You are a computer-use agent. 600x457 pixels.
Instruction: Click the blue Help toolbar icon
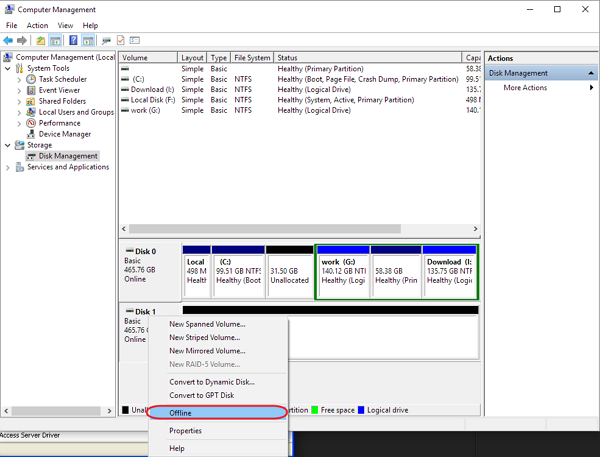72,40
